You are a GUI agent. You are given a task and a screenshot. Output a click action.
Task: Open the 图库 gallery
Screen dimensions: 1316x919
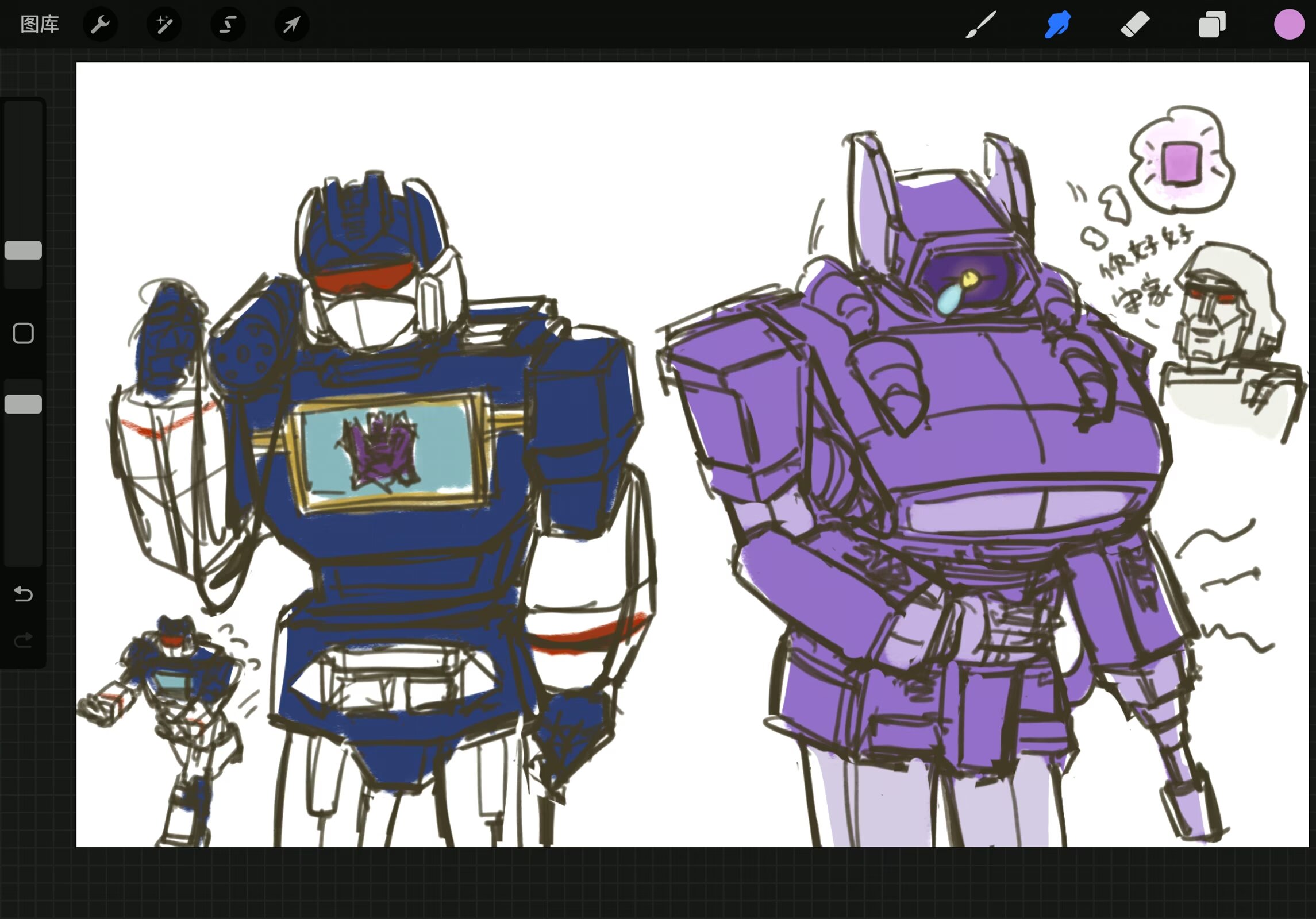[40, 24]
